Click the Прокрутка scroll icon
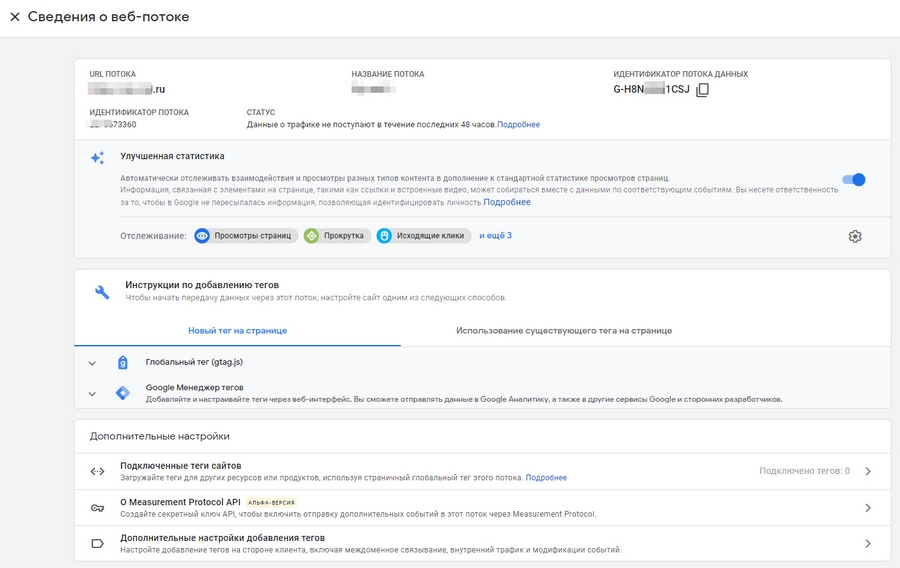The width and height of the screenshot is (900, 568). coord(311,236)
